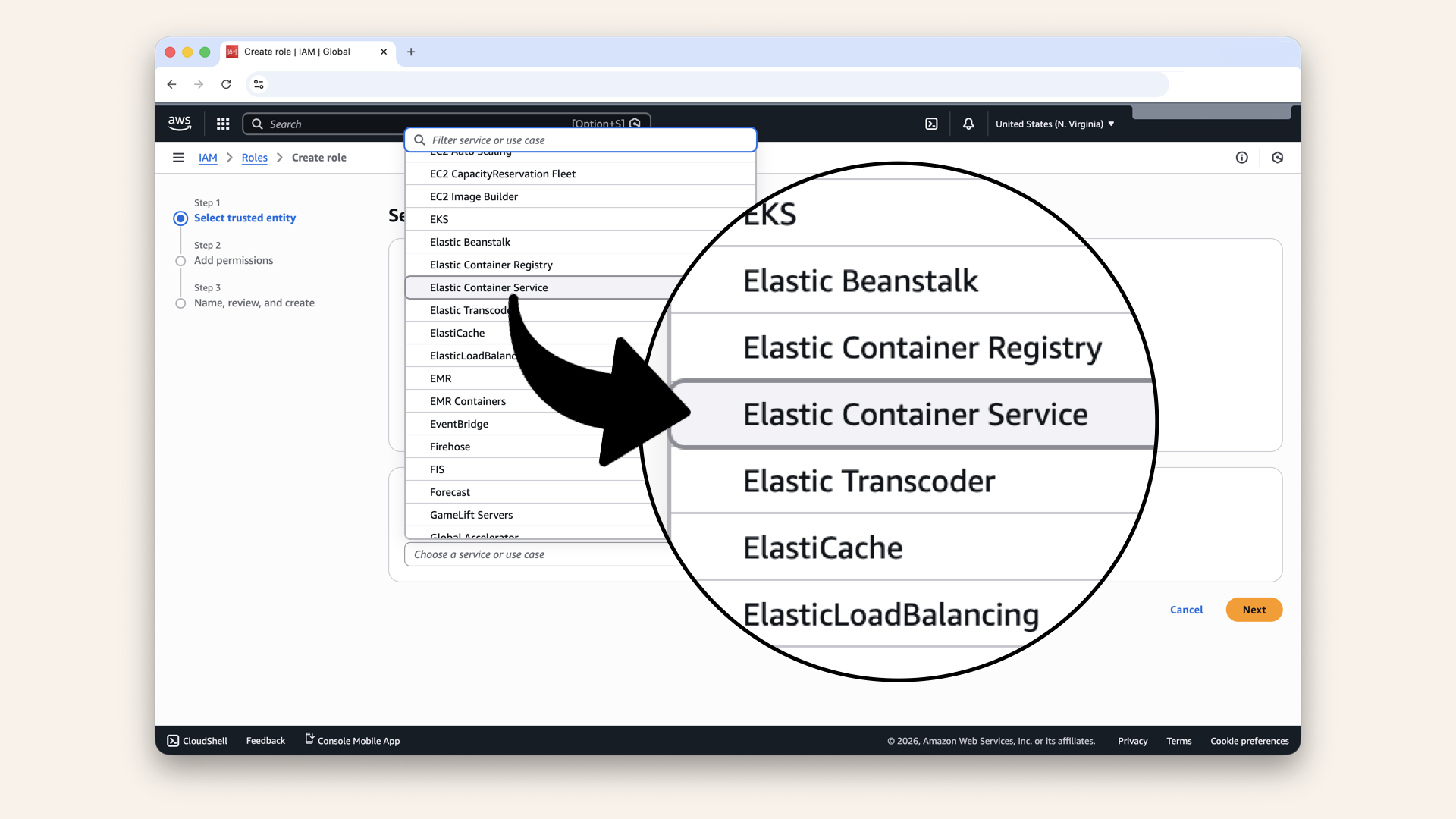
Task: Click the Next button
Action: pyautogui.click(x=1254, y=610)
